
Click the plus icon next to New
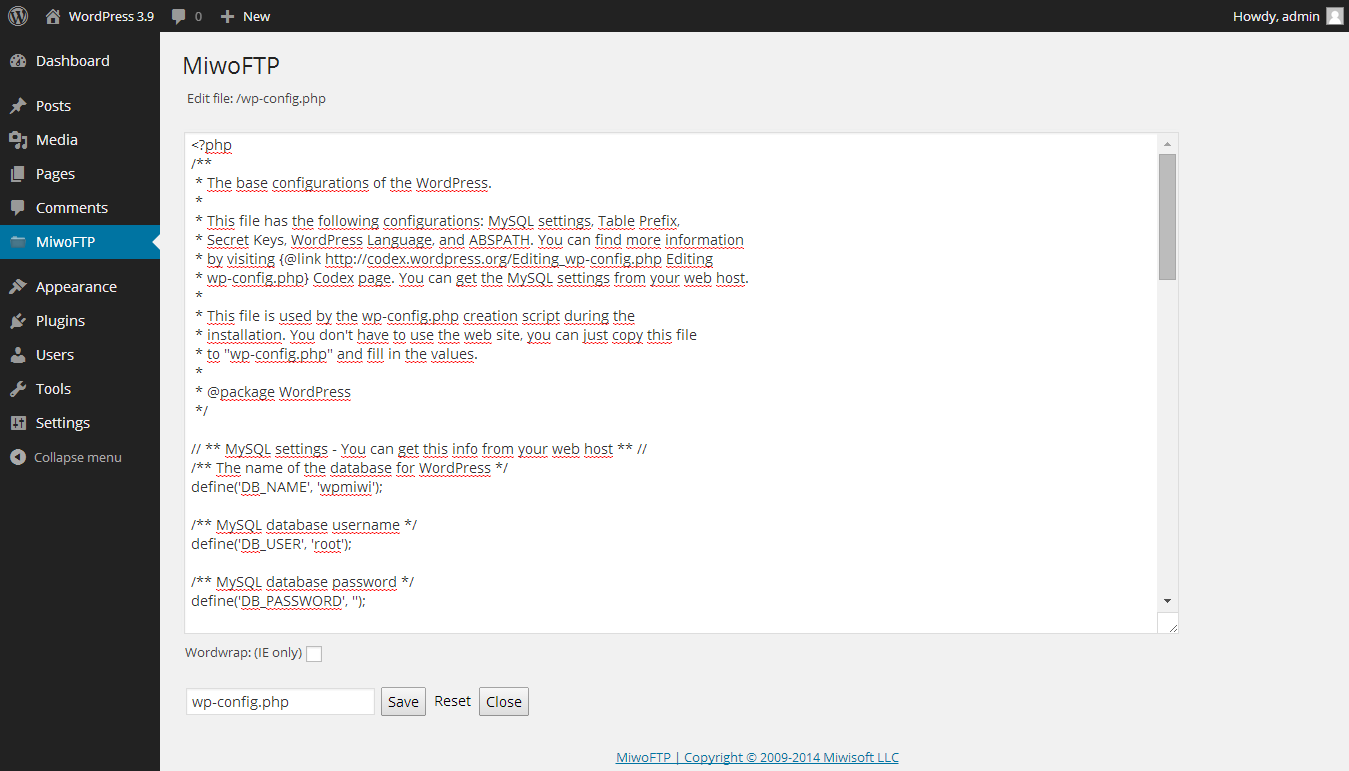coord(227,16)
